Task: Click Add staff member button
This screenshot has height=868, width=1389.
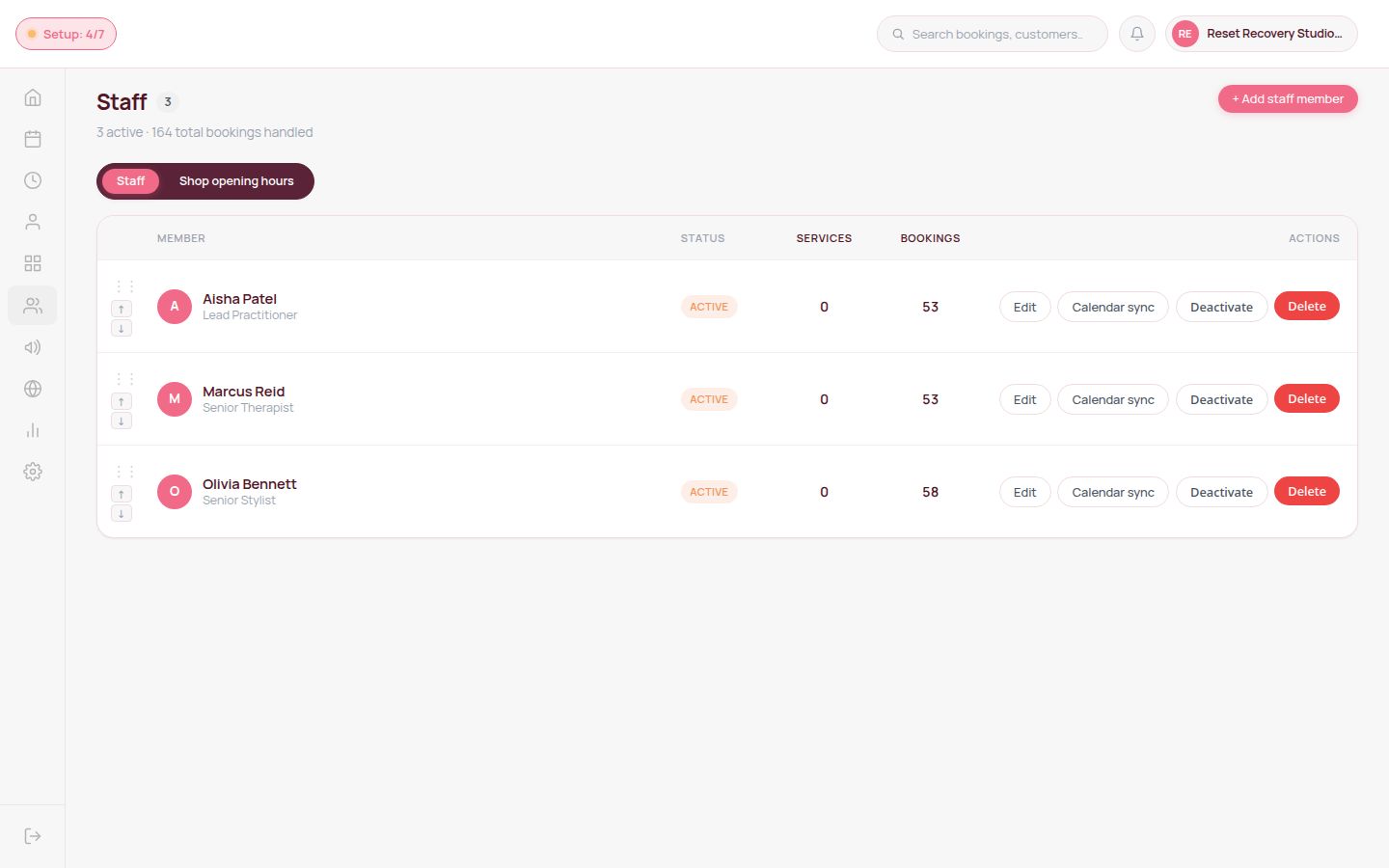Action: (1288, 98)
